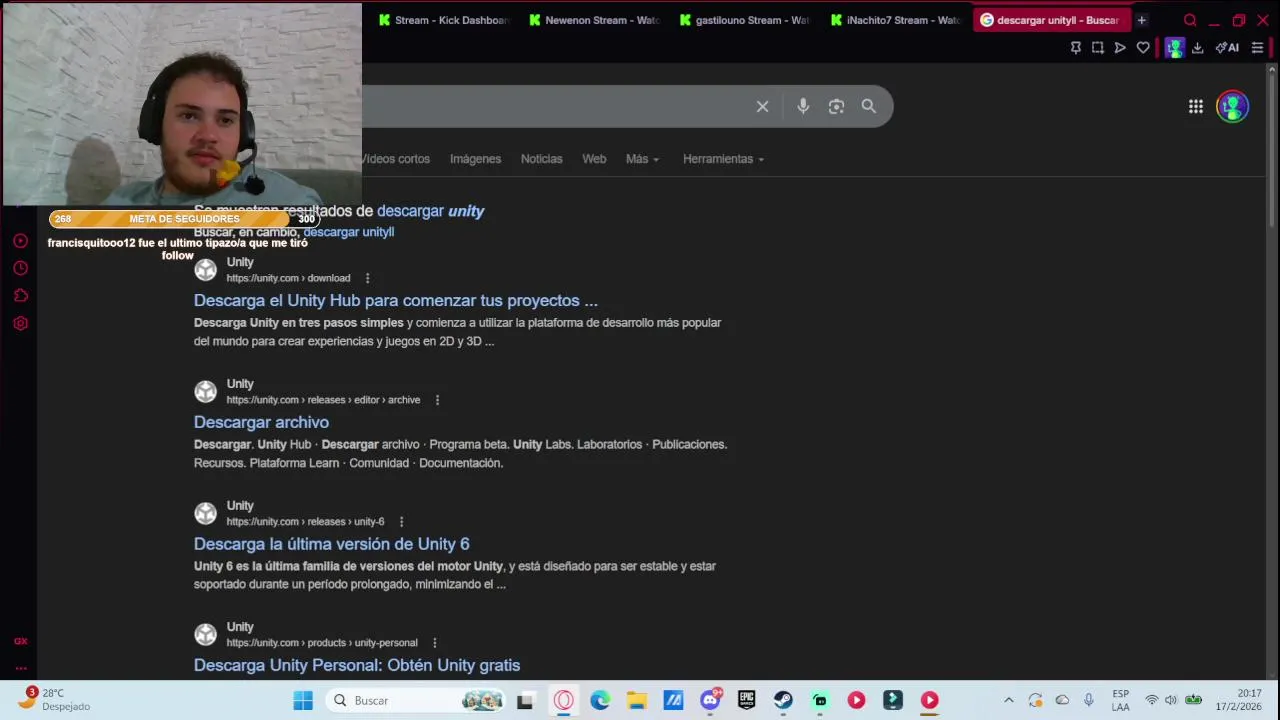
Task: Open Discord from the taskbar
Action: (x=711, y=701)
